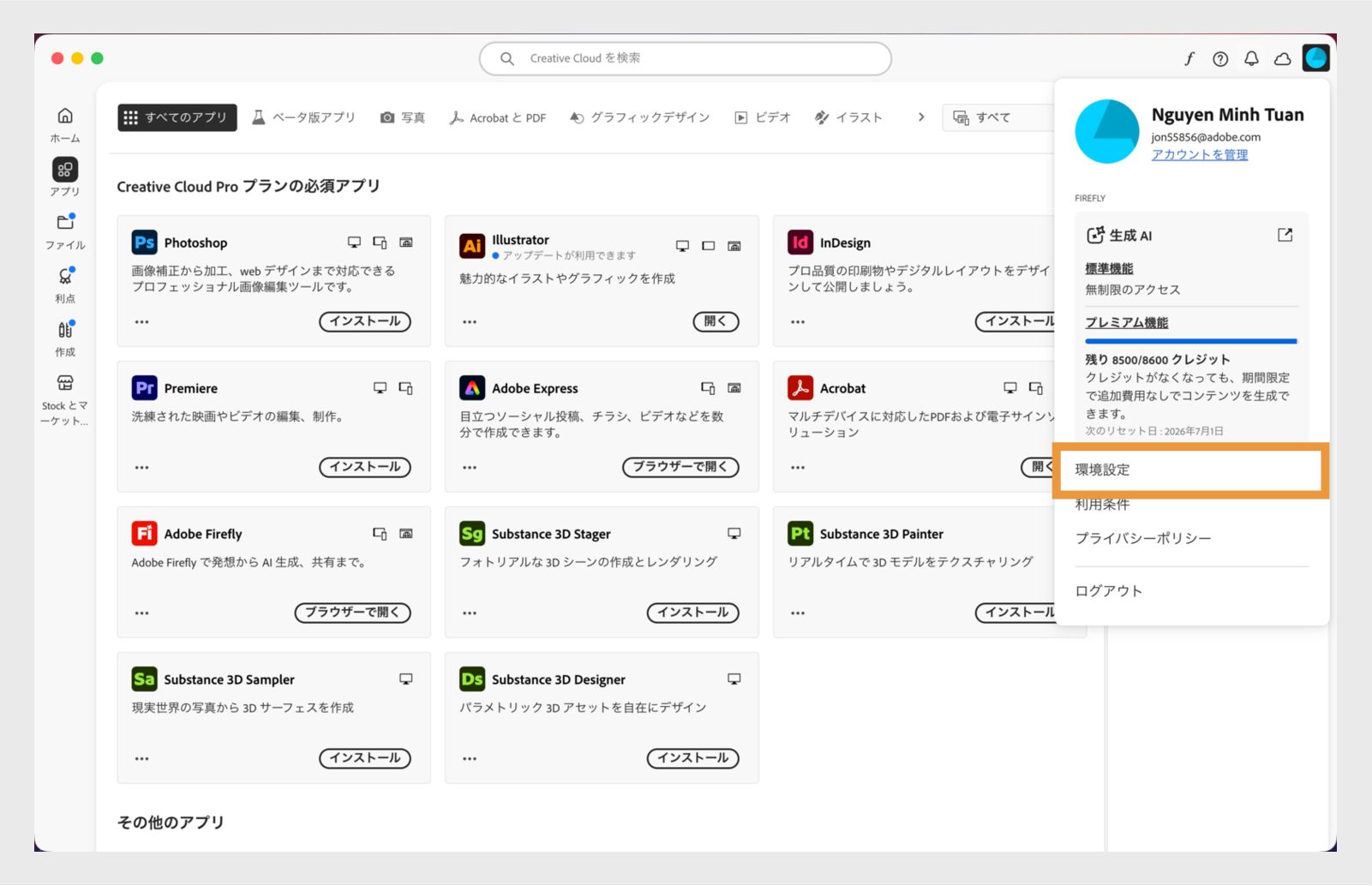Open the notifications bell icon

click(1251, 58)
